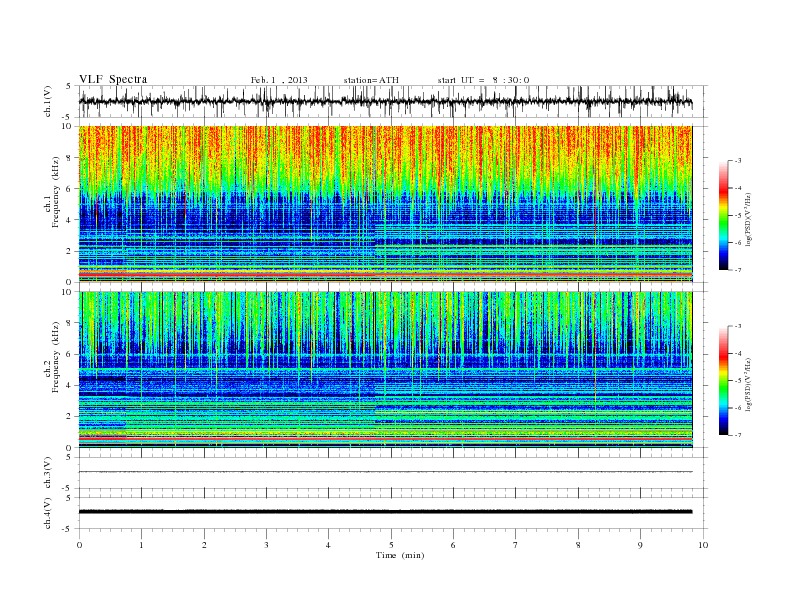This screenshot has height=612, width=792.
Task: Select the 'ch.1(V)' waveform axis label
Action: tap(48, 101)
